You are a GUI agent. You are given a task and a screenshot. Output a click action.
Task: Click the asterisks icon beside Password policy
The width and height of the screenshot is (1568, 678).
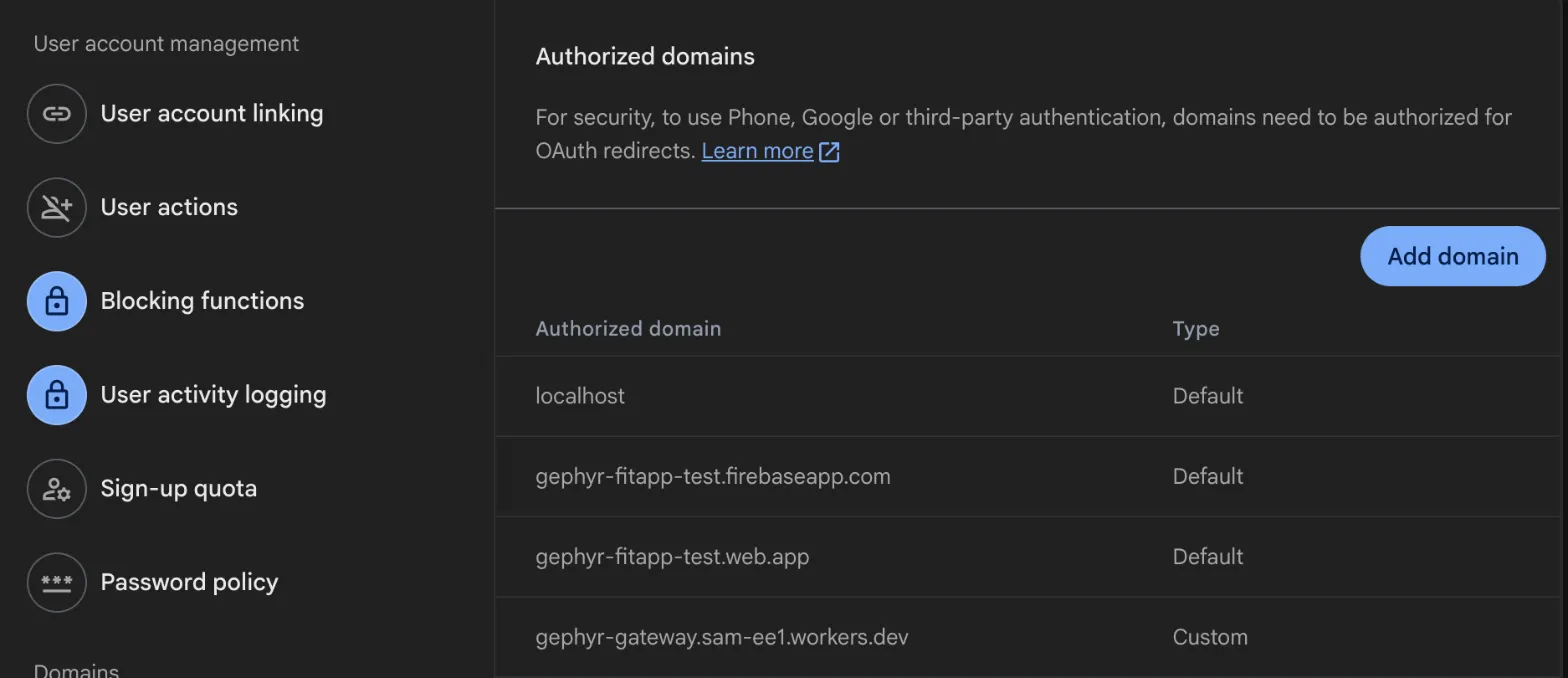tap(57, 583)
